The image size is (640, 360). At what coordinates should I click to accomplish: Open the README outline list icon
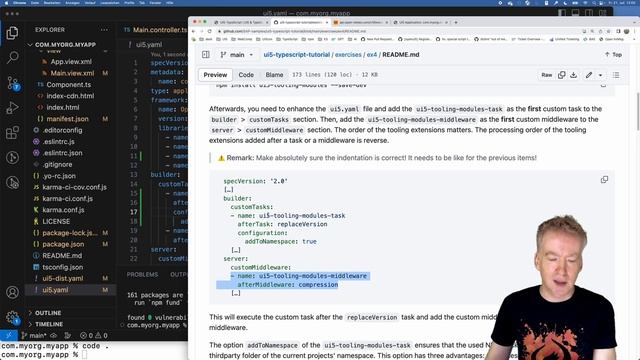tap(616, 75)
